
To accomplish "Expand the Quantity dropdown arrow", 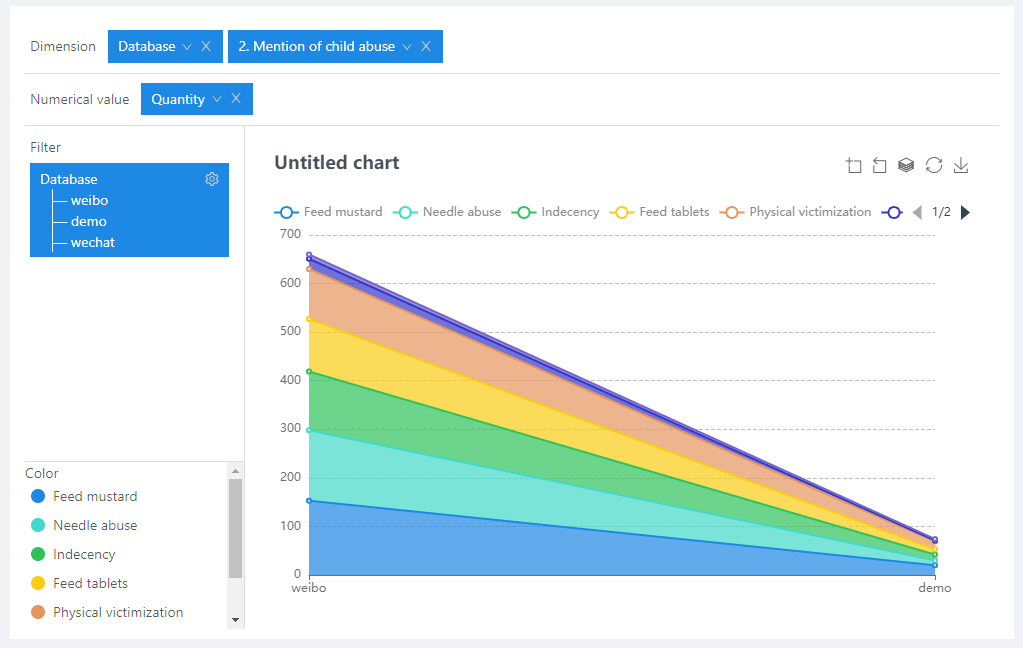I will pyautogui.click(x=217, y=99).
